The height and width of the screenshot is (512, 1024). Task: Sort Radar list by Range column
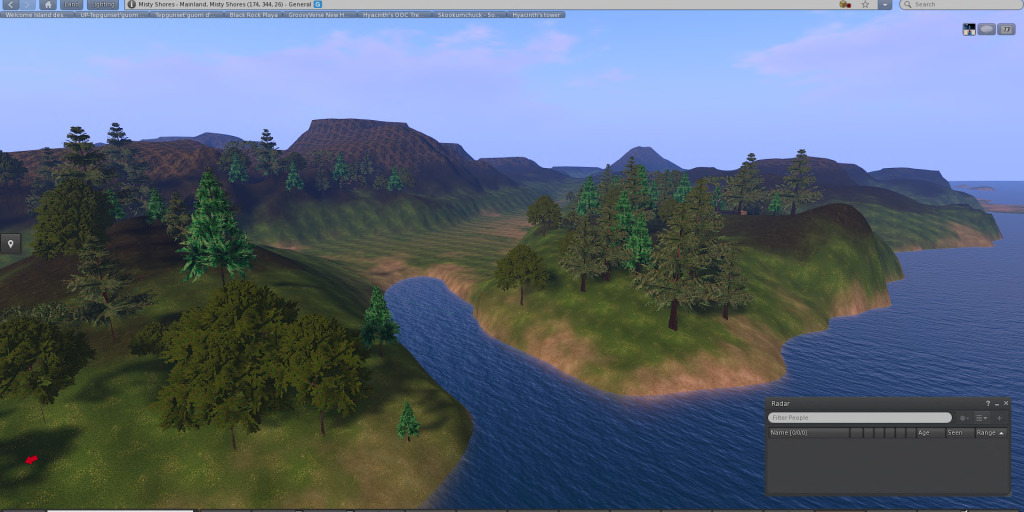click(x=990, y=433)
